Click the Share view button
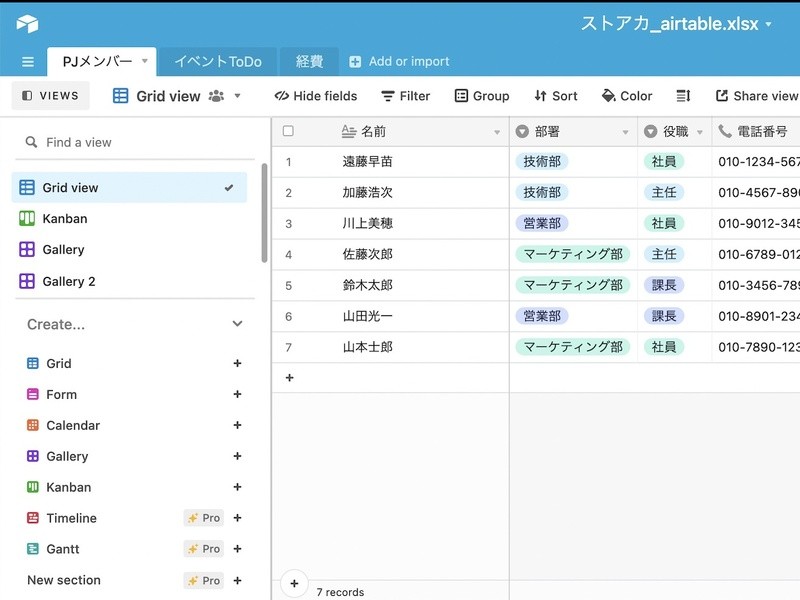This screenshot has width=800, height=600. pos(756,96)
